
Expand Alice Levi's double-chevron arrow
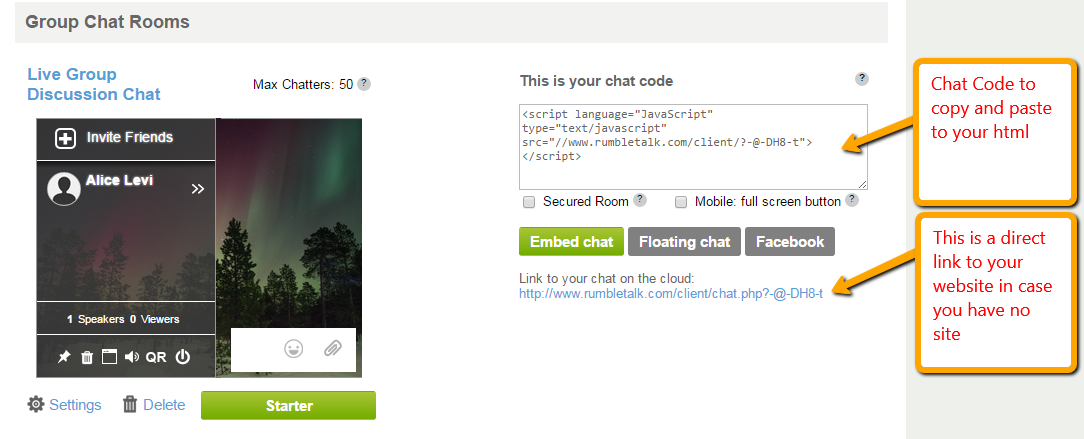coord(198,187)
